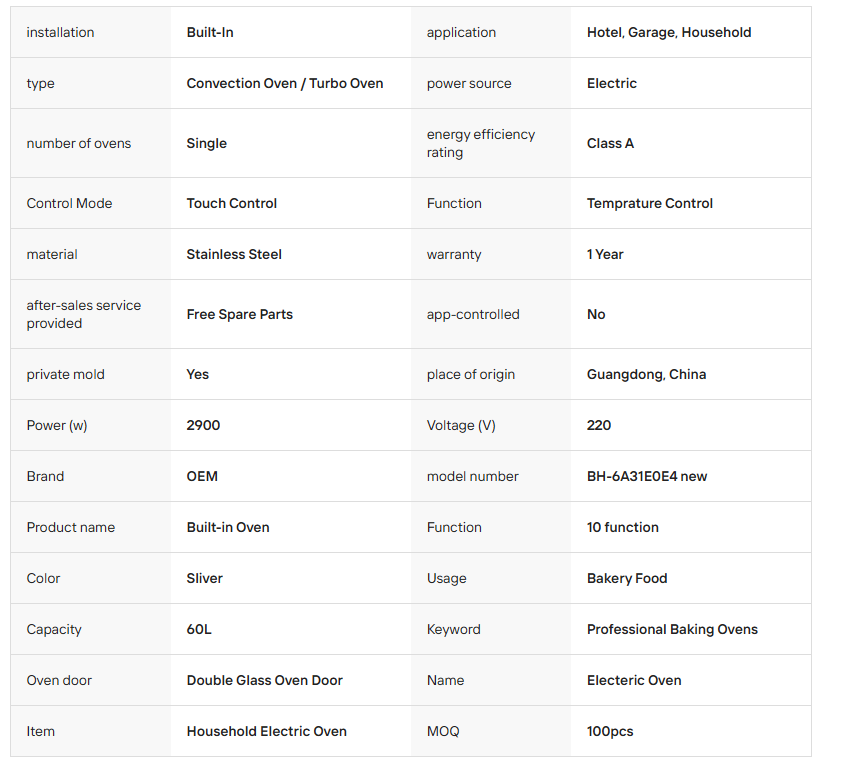Select the 'energy efficiency rating' label
The width and height of the screenshot is (847, 765).
point(481,143)
